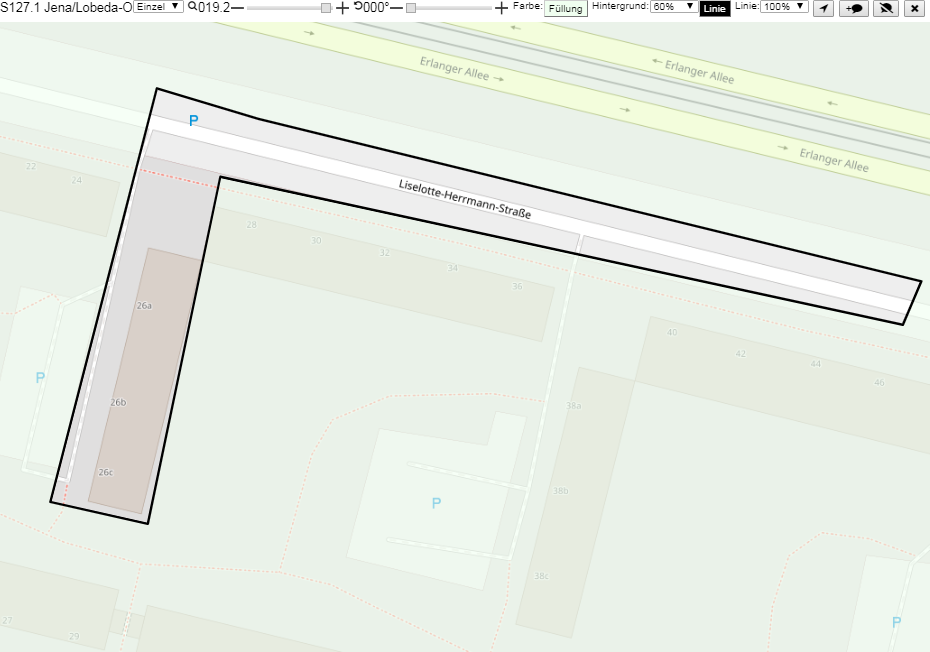The width and height of the screenshot is (930, 652).
Task: Click the zoom plus icon
Action: coord(342,8)
